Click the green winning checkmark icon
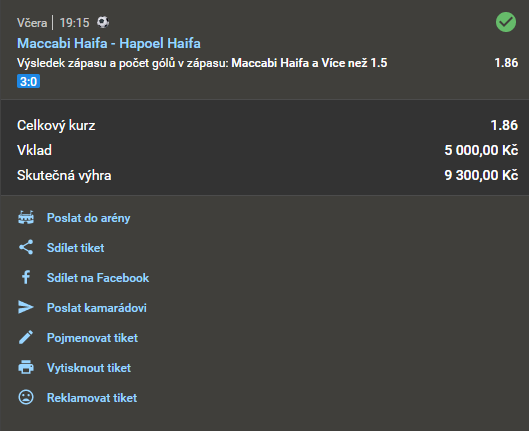Viewport: 529px width, 431px height. [x=506, y=22]
